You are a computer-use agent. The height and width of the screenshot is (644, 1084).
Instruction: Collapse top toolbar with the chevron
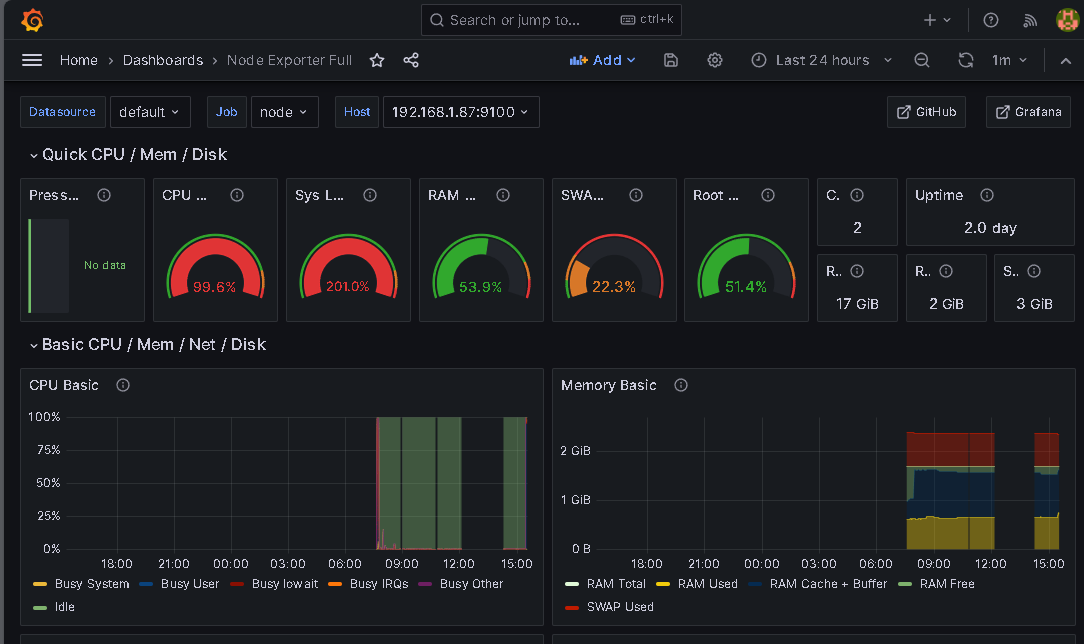[1066, 61]
